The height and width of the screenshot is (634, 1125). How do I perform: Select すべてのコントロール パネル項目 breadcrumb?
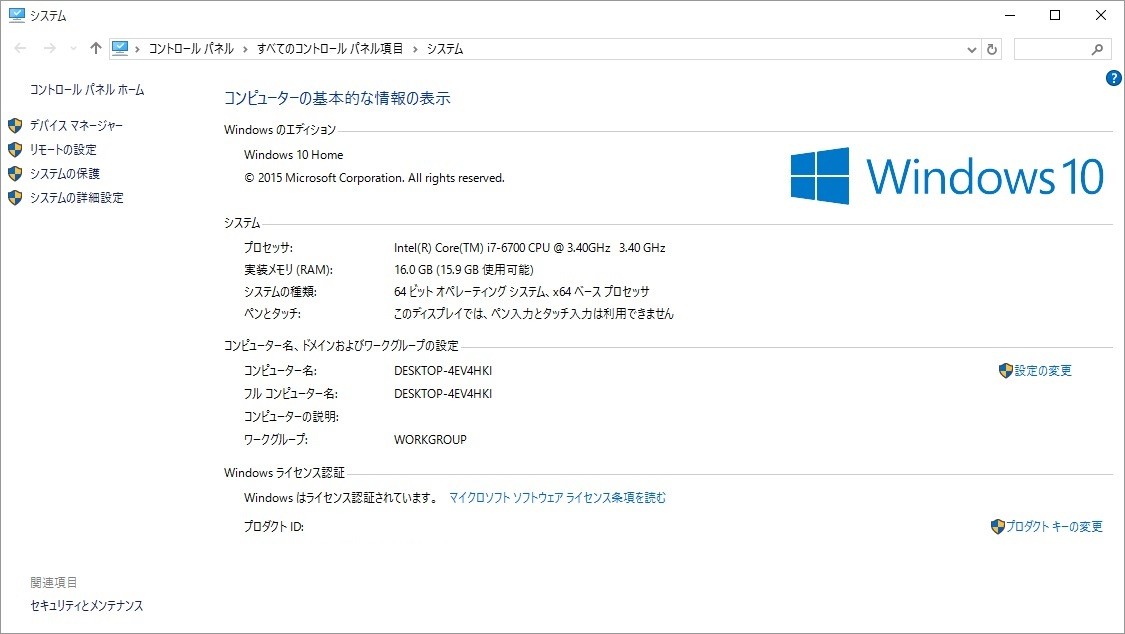[x=330, y=49]
